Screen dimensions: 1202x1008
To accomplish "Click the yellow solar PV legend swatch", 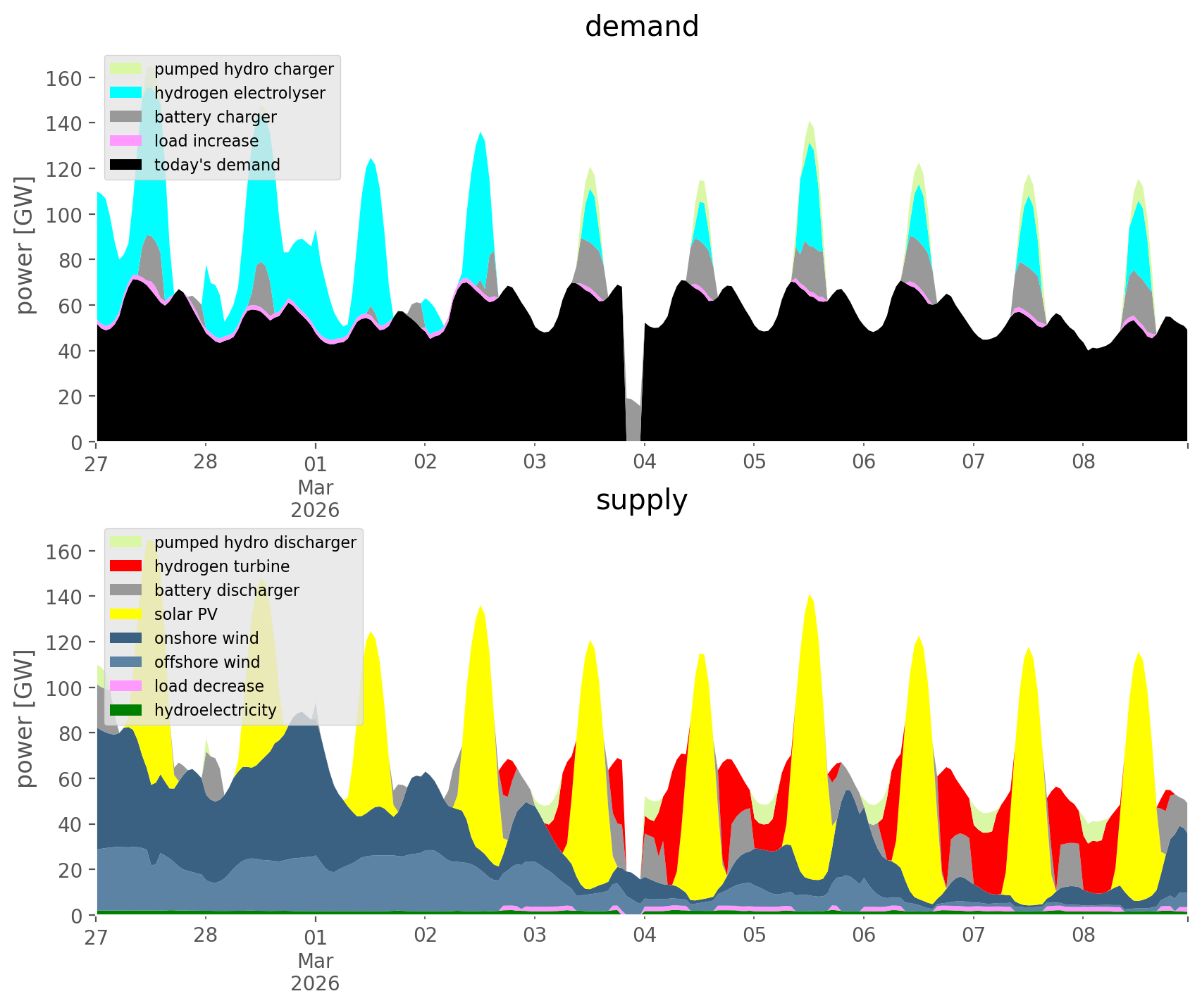I will (x=127, y=614).
